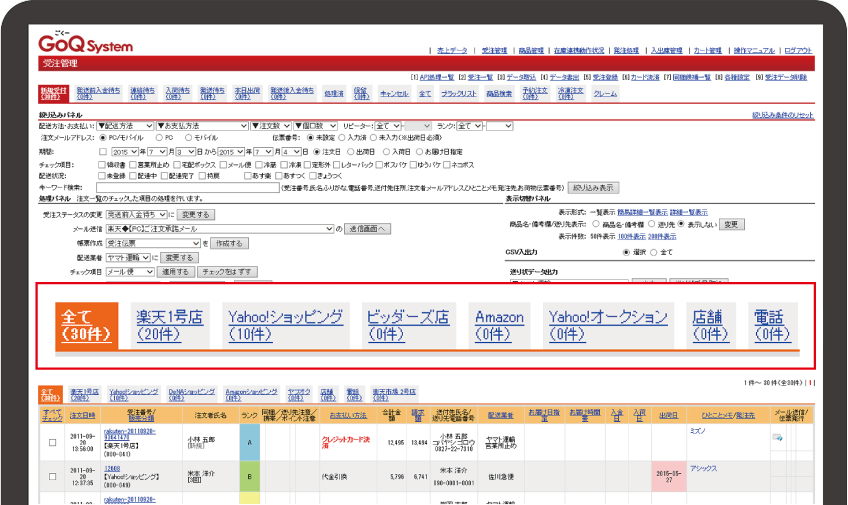Tick the checkbox for 米本 洋介 order row

[x=52, y=476]
